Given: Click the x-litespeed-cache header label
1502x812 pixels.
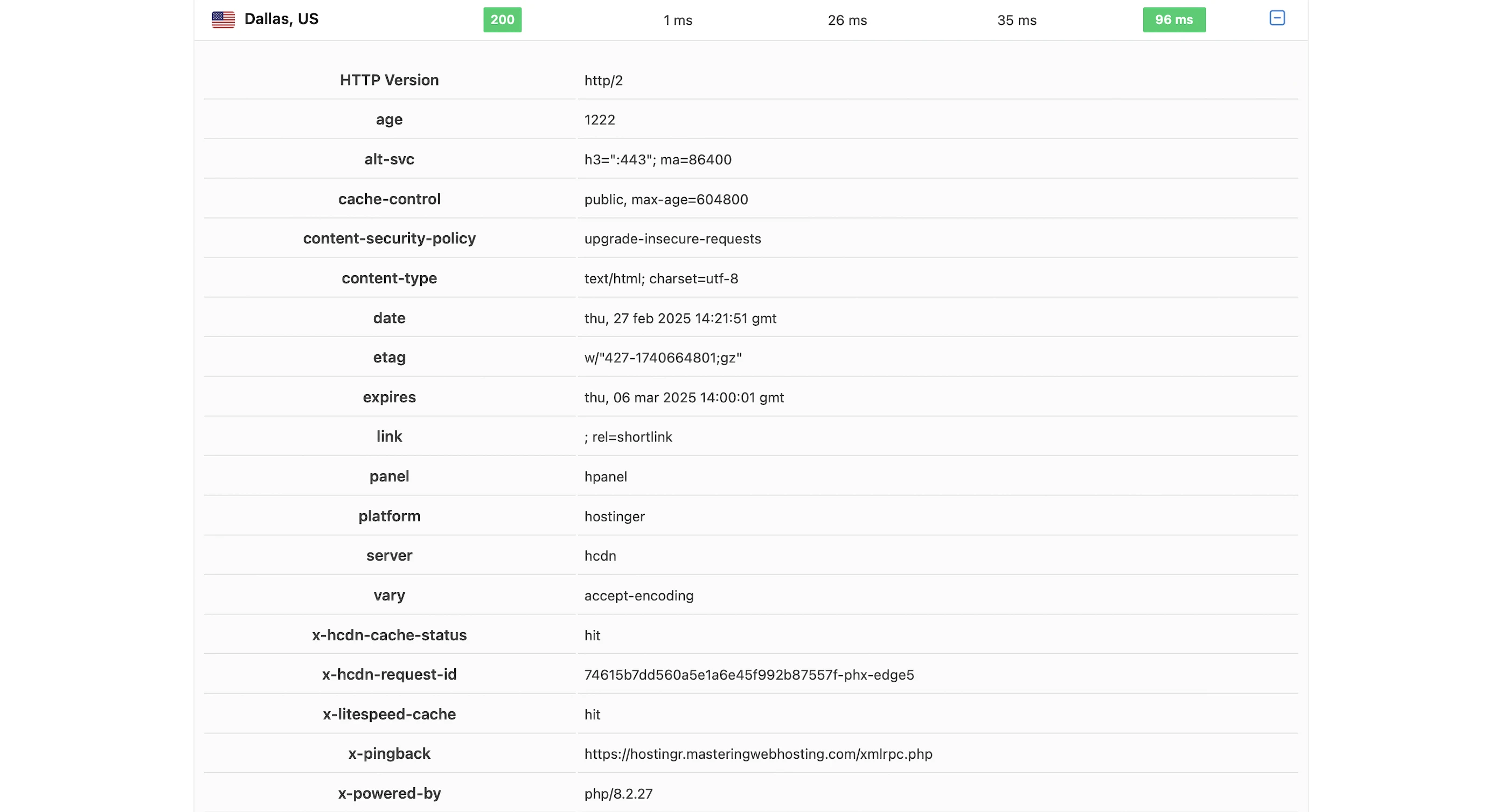Looking at the screenshot, I should [389, 714].
